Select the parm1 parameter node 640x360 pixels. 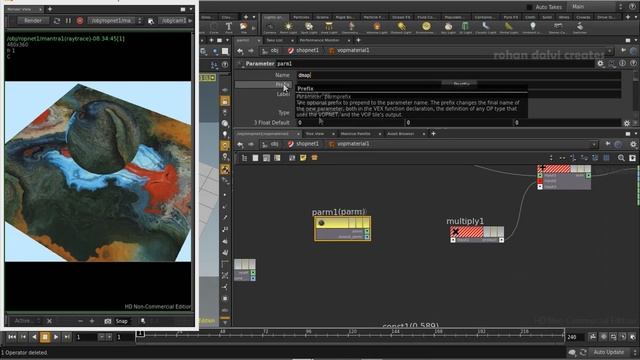(x=342, y=229)
